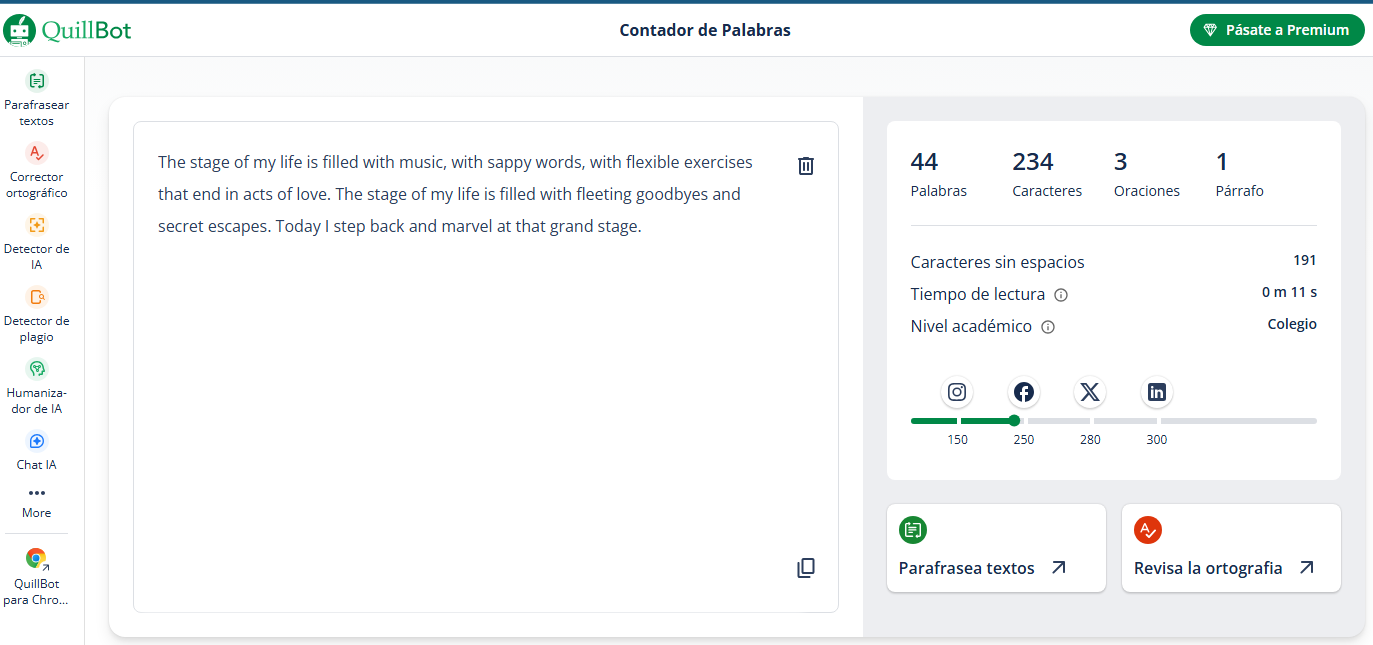
Task: Click info icon next to Tiempo de lectura
Action: coord(1061,295)
